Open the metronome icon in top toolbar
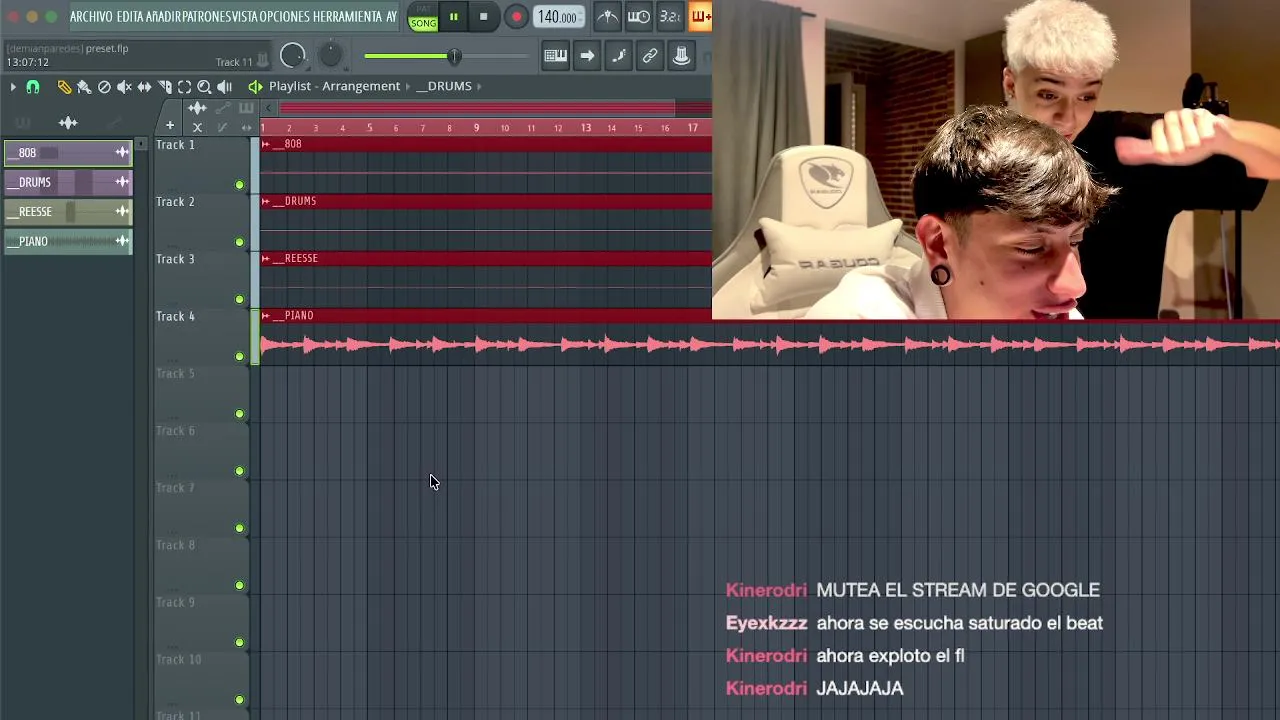The image size is (1280, 720). click(x=607, y=16)
